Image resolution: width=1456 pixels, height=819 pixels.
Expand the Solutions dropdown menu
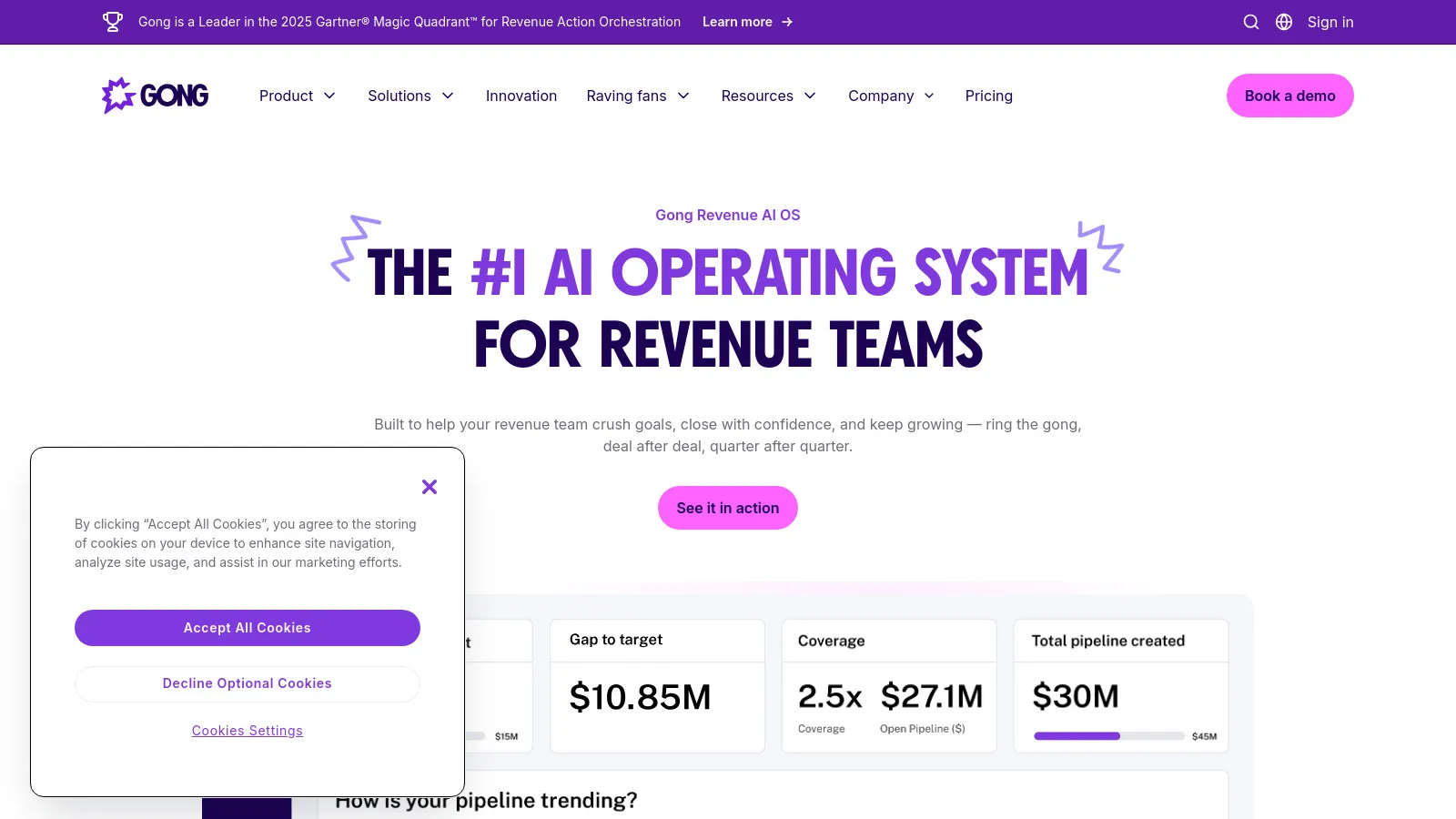410,96
